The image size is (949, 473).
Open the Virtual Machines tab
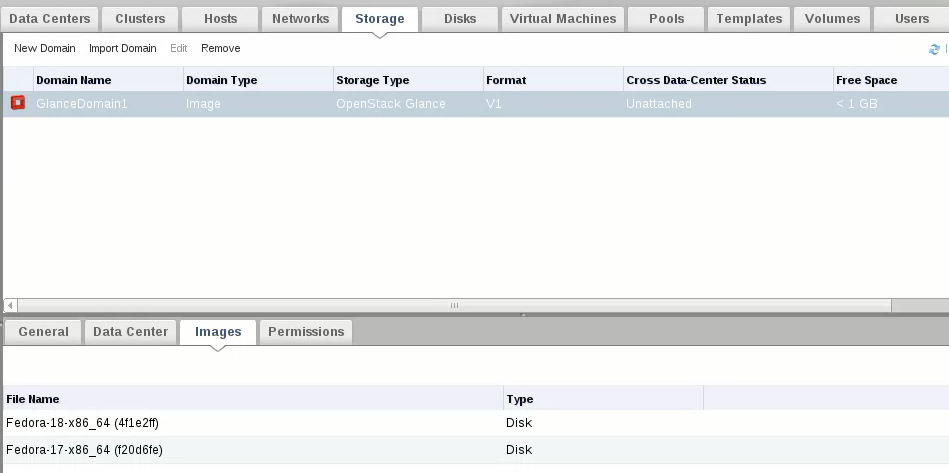coord(563,19)
